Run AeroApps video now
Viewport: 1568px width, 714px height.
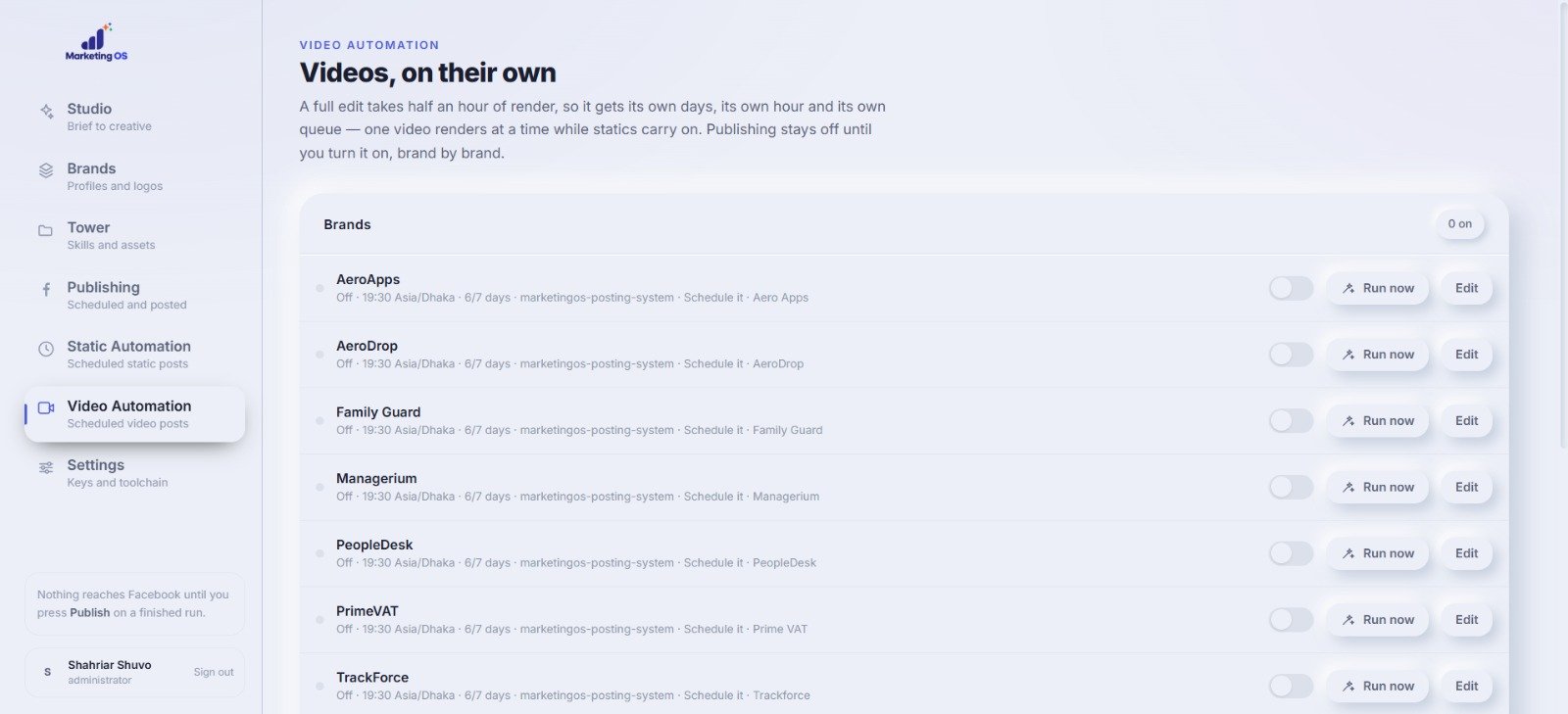(1378, 288)
